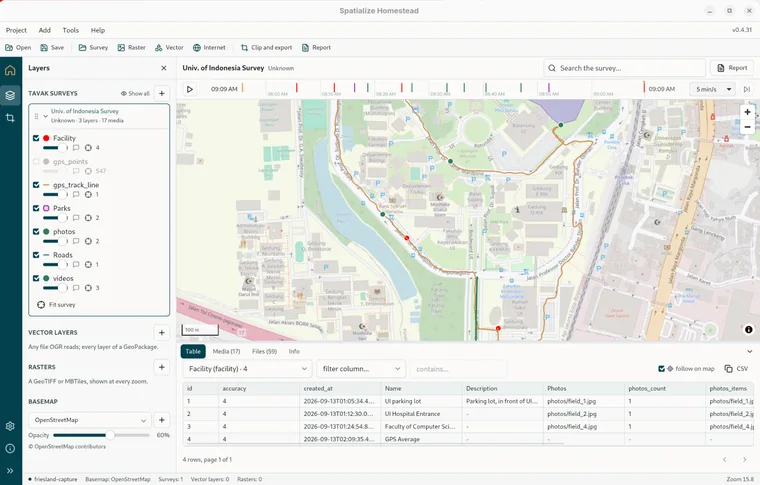Viewport: 760px width, 485px height.
Task: Adjust the Roads layer opacity slider
Action: click(55, 265)
